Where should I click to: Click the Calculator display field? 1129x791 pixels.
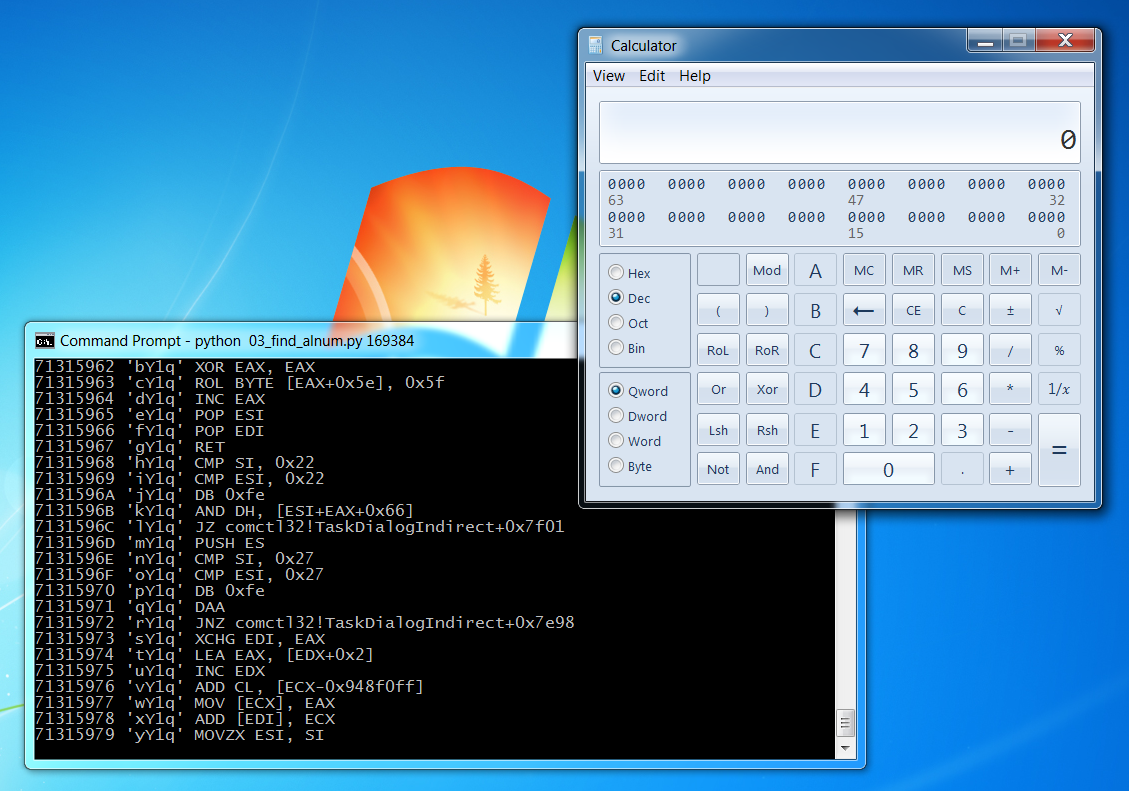pos(840,133)
